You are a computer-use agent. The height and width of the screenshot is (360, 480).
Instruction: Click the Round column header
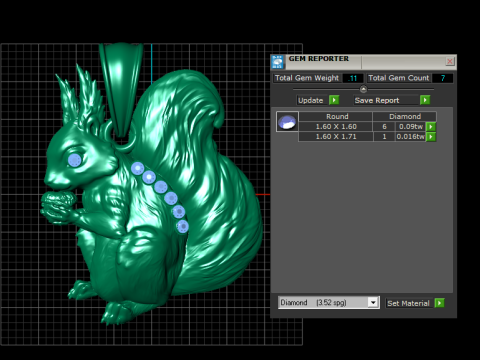(x=336, y=116)
